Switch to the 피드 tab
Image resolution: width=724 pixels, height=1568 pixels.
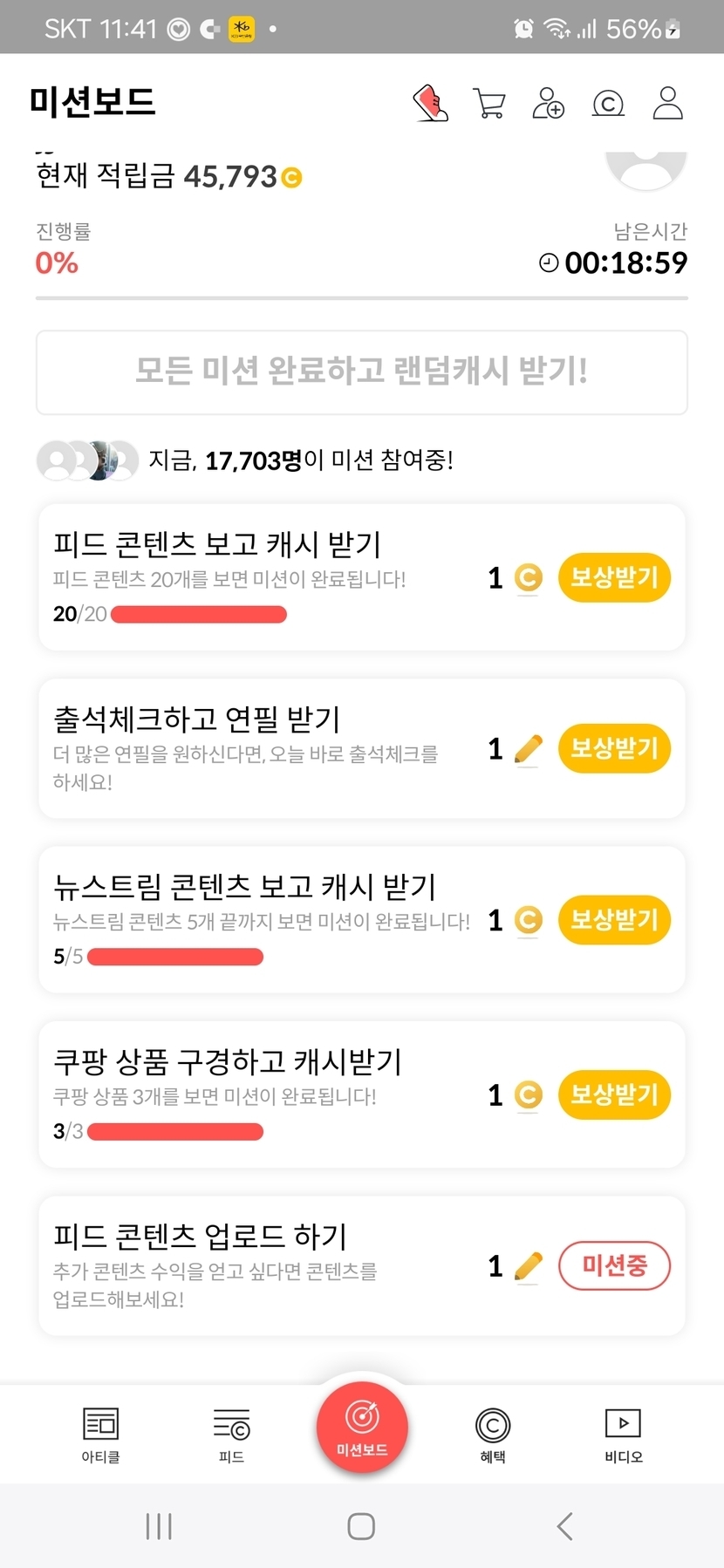pyautogui.click(x=231, y=1435)
